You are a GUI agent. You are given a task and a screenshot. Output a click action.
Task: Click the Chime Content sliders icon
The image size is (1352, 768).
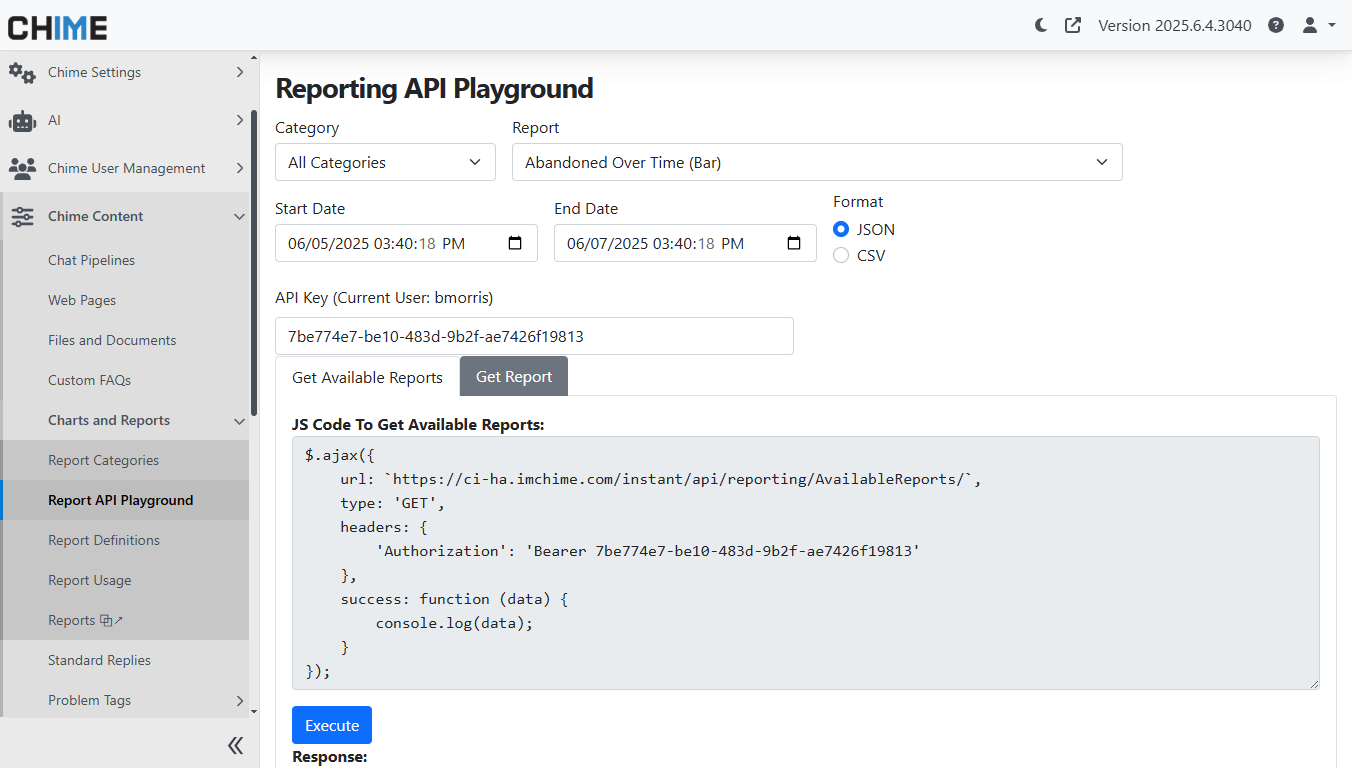(22, 216)
